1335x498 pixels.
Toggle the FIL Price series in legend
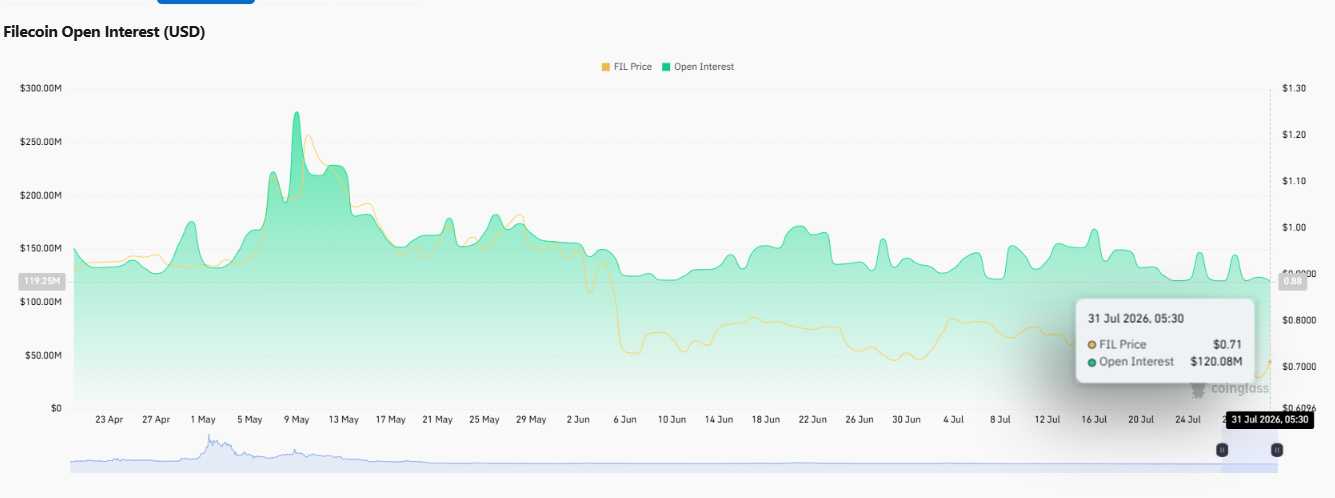(626, 67)
